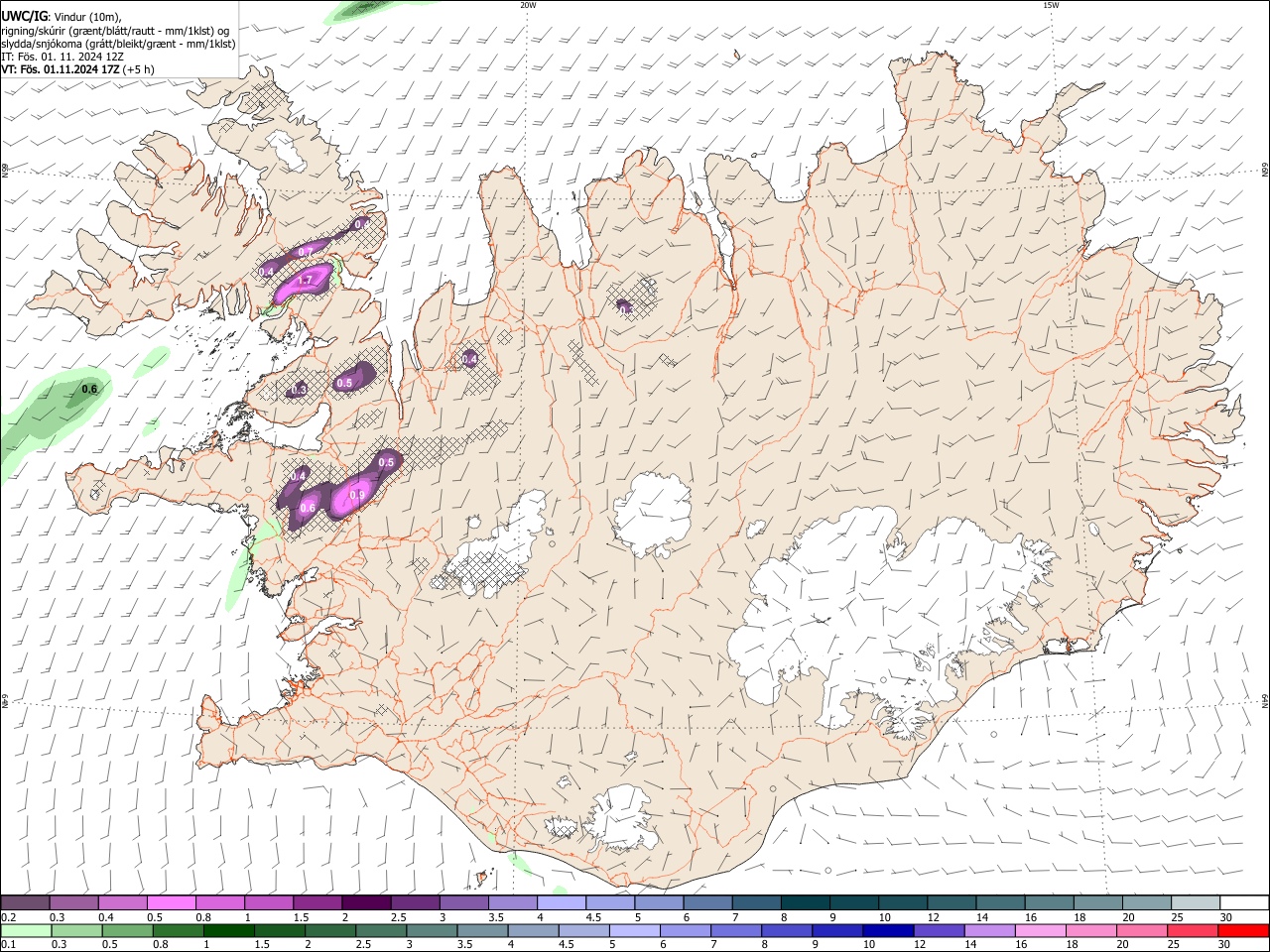Click the round white Hofsjökull glacier
The image size is (1270, 952).
[652, 513]
